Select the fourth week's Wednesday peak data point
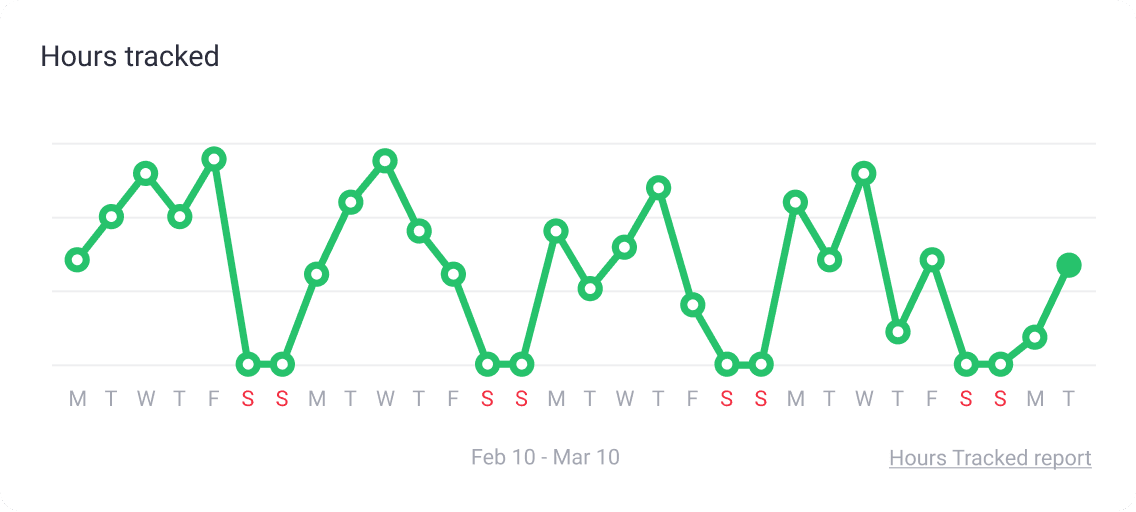This screenshot has width=1136, height=512. click(x=864, y=174)
